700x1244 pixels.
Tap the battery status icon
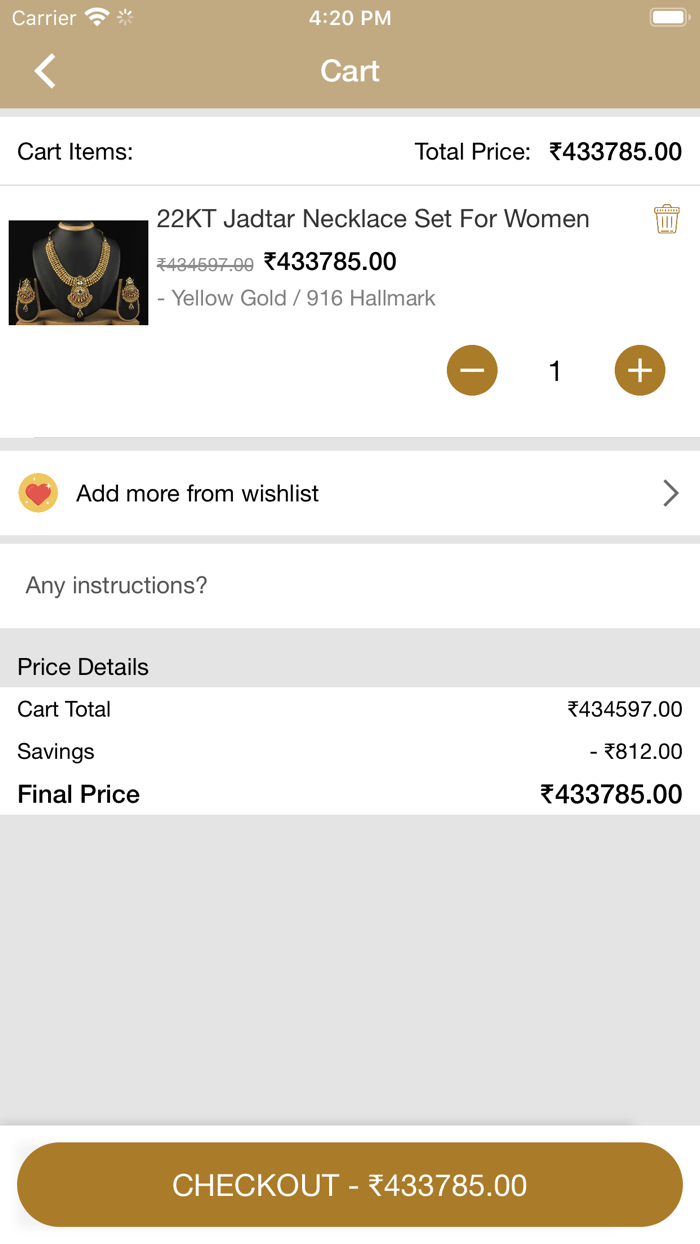click(x=668, y=17)
